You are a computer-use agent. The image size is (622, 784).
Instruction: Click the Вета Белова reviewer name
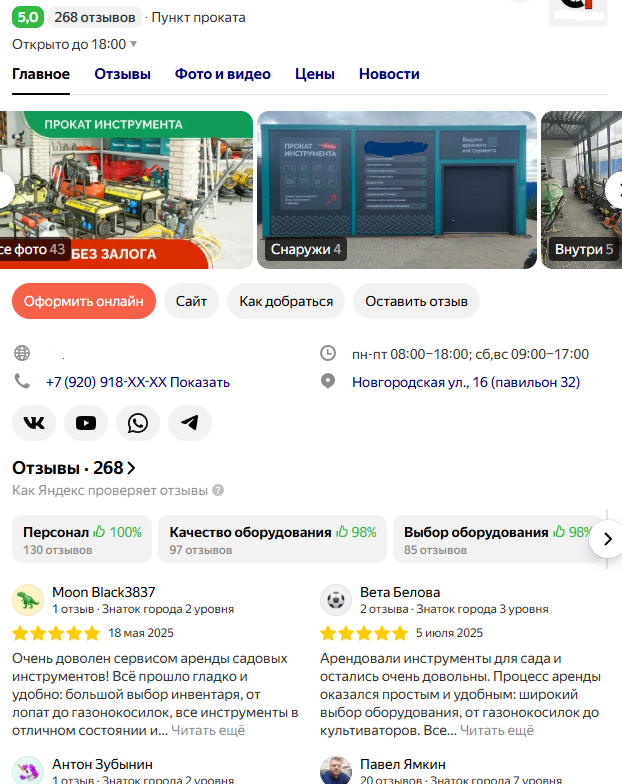pos(400,592)
